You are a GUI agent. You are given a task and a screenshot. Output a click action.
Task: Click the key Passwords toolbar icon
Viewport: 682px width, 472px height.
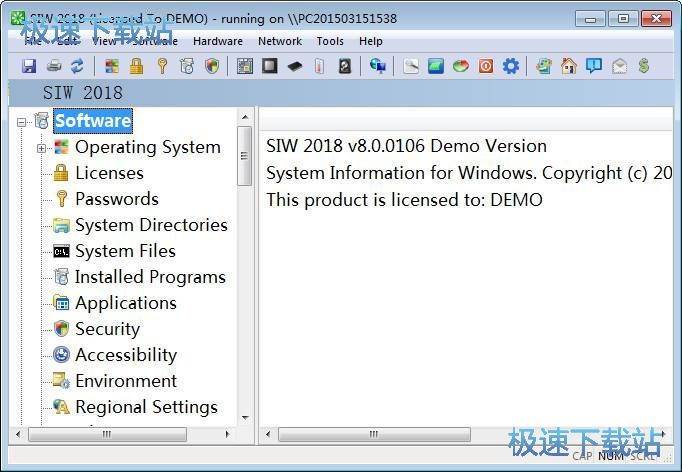(x=161, y=66)
